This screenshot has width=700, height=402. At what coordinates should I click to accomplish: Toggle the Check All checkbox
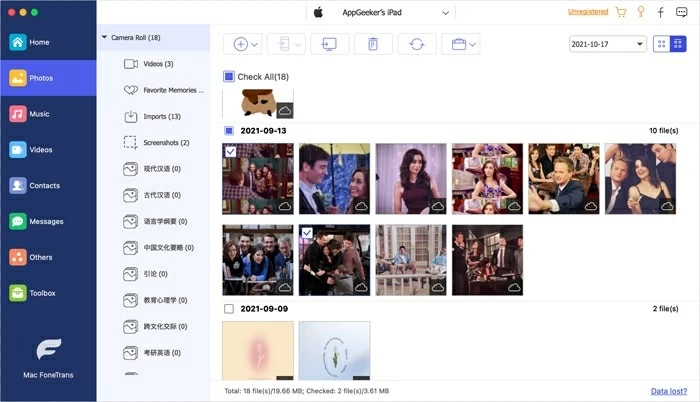pyautogui.click(x=229, y=77)
